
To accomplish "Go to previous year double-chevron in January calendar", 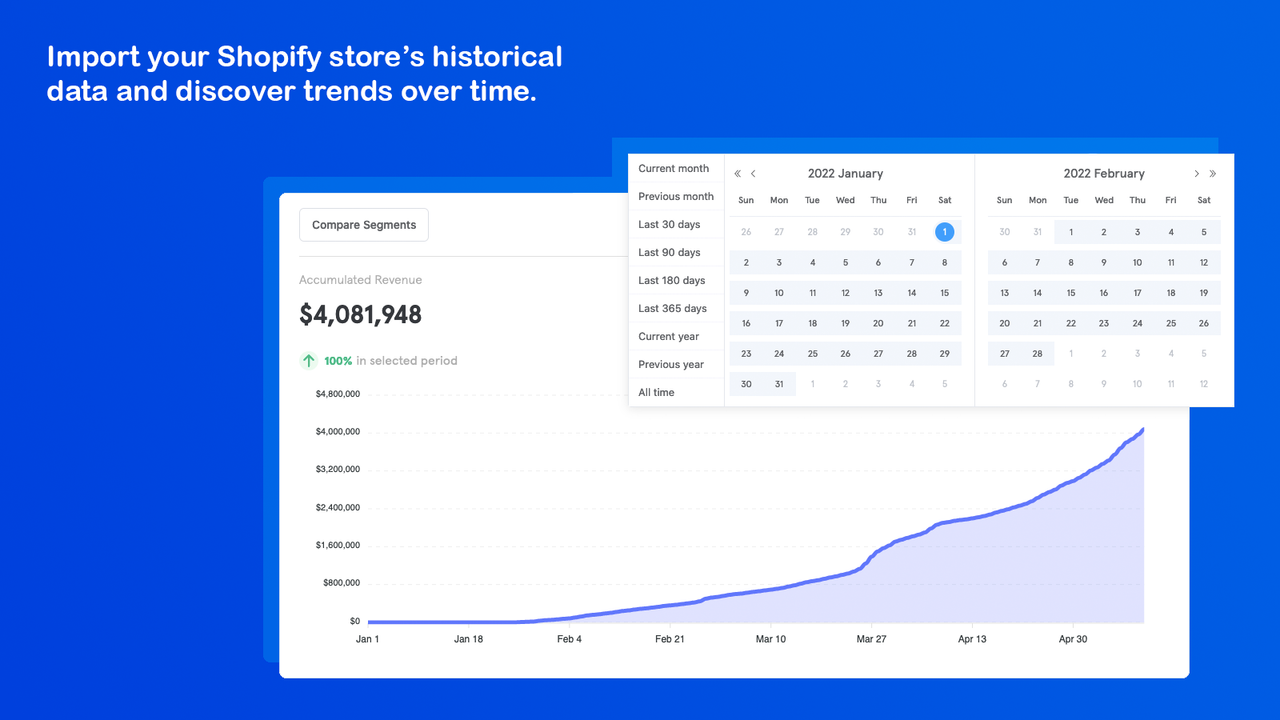I will coord(738,174).
